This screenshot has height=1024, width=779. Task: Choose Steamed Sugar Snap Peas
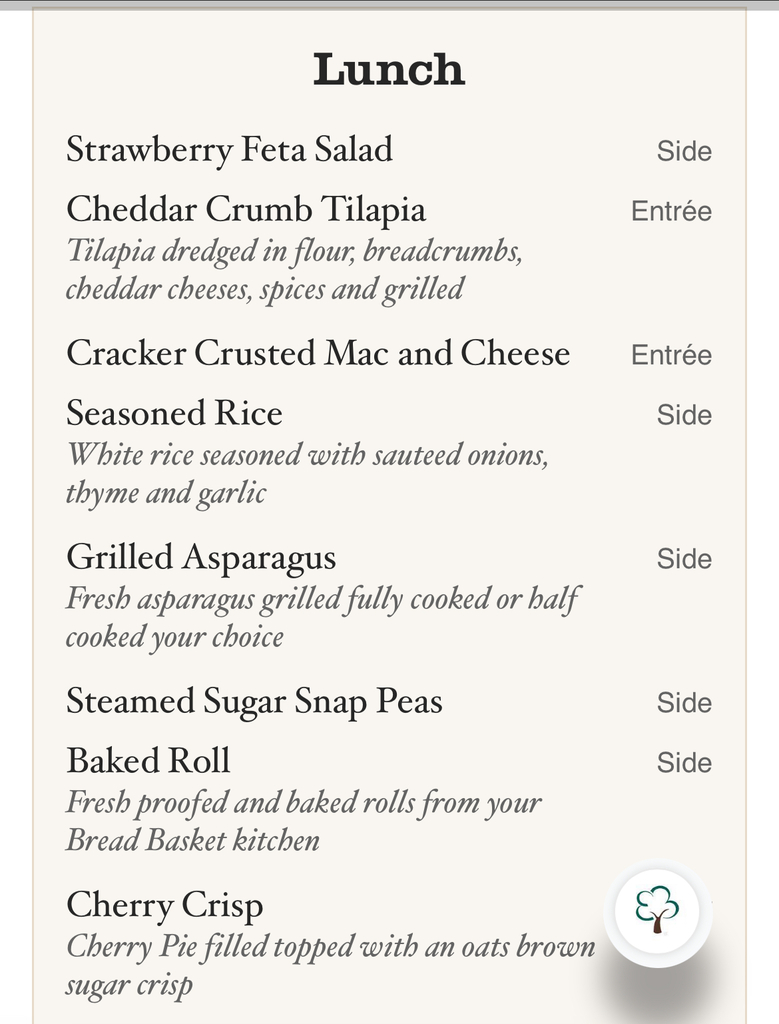click(255, 701)
